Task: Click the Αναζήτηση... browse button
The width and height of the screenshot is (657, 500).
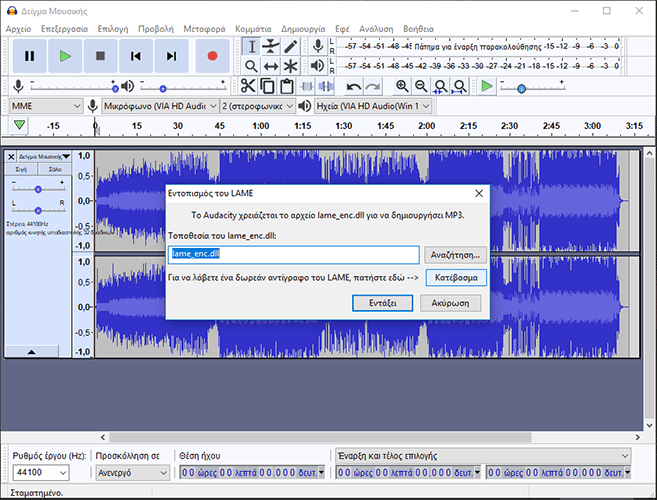Action: point(455,254)
